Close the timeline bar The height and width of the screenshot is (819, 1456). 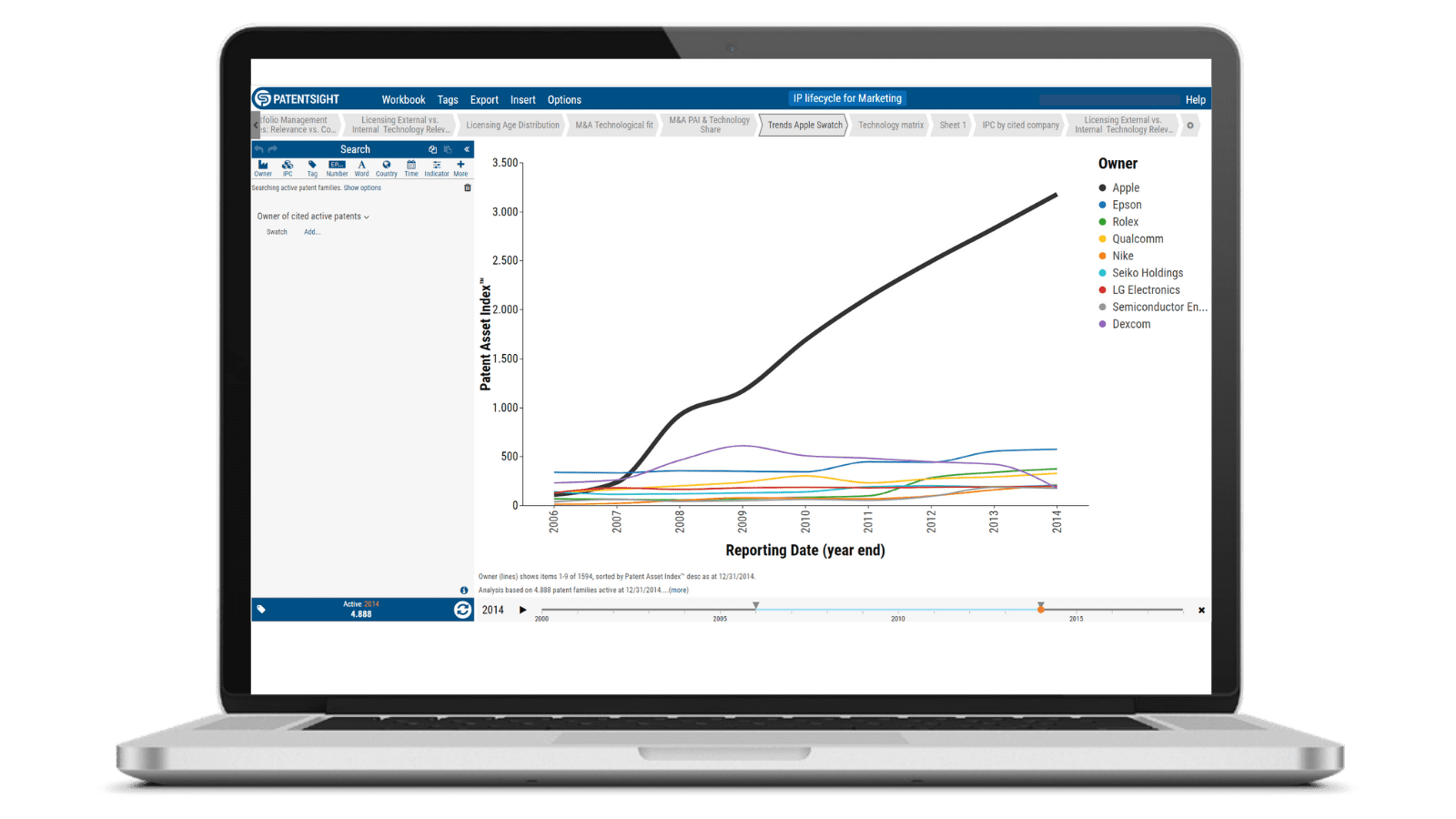click(x=1201, y=611)
